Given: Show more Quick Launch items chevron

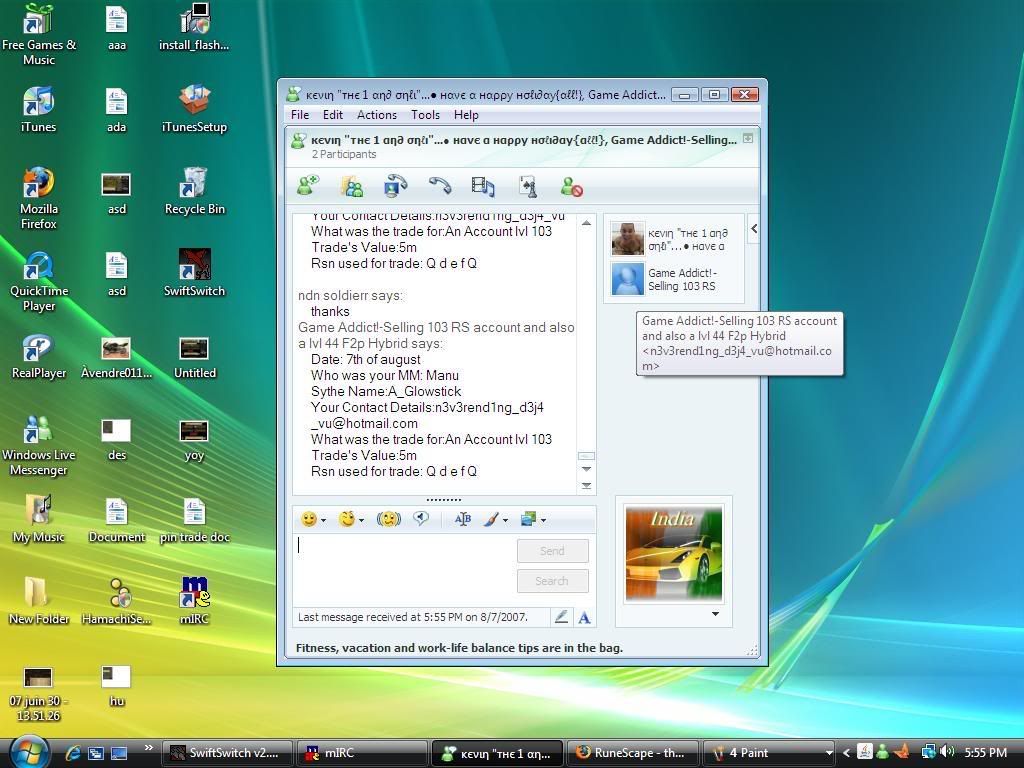Looking at the screenshot, I should tap(148, 748).
